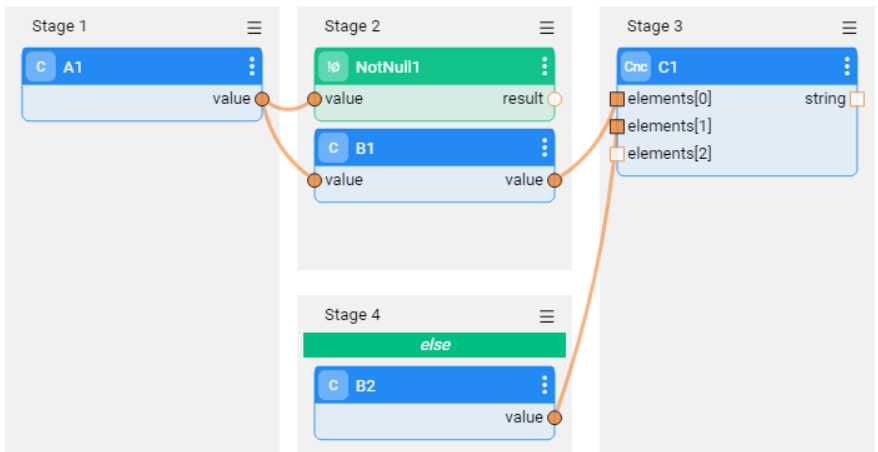
Task: Open the C1 node options kebab menu
Action: (847, 67)
